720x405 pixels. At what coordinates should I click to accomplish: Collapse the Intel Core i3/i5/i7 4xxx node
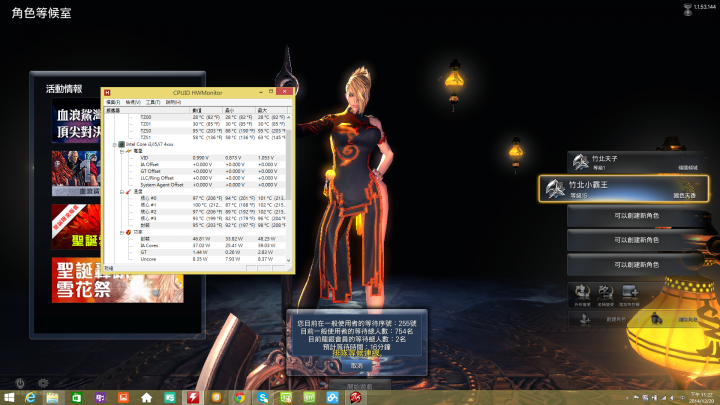(115, 144)
